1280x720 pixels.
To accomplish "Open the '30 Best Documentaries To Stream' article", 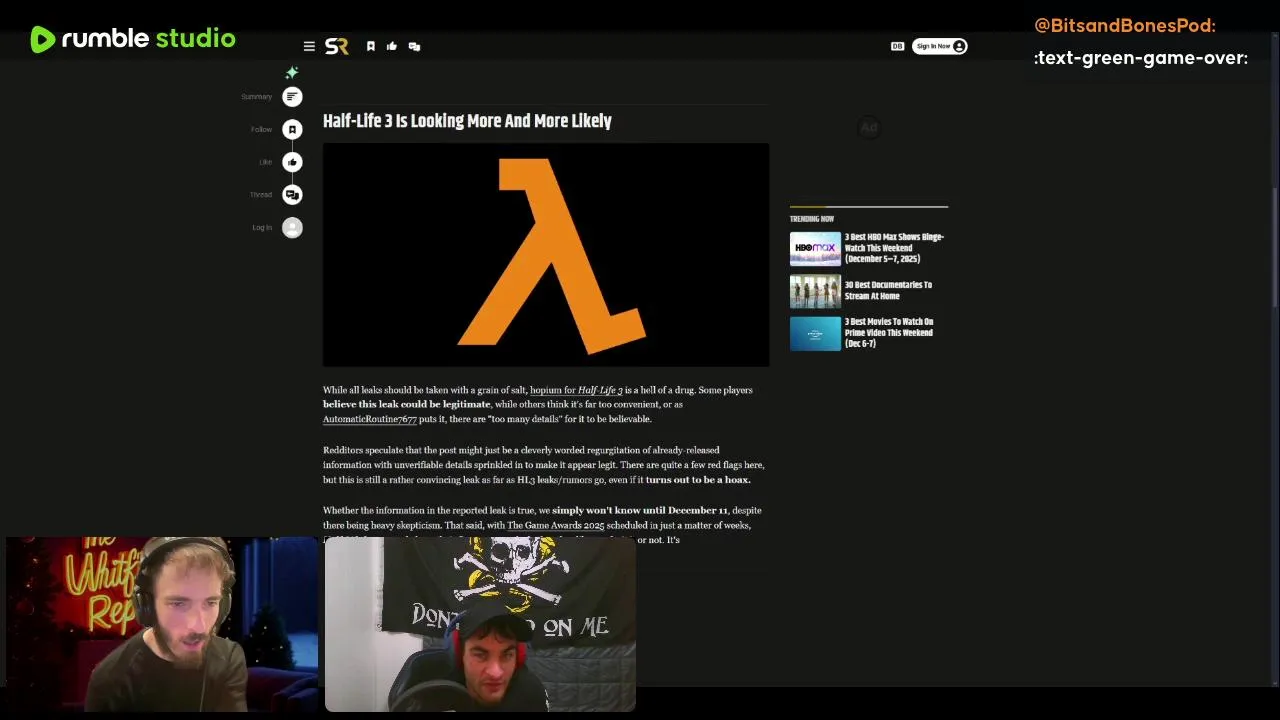I will click(x=888, y=290).
